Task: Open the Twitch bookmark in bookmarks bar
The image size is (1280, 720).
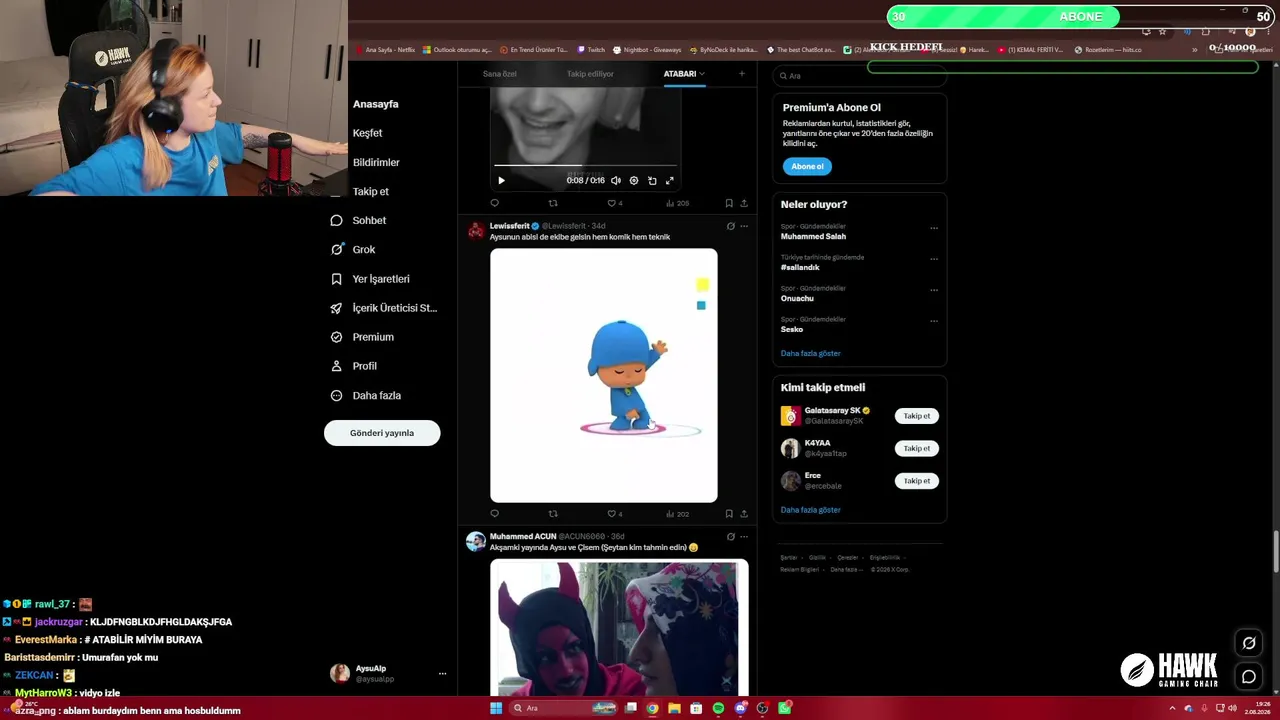Action: click(x=591, y=49)
